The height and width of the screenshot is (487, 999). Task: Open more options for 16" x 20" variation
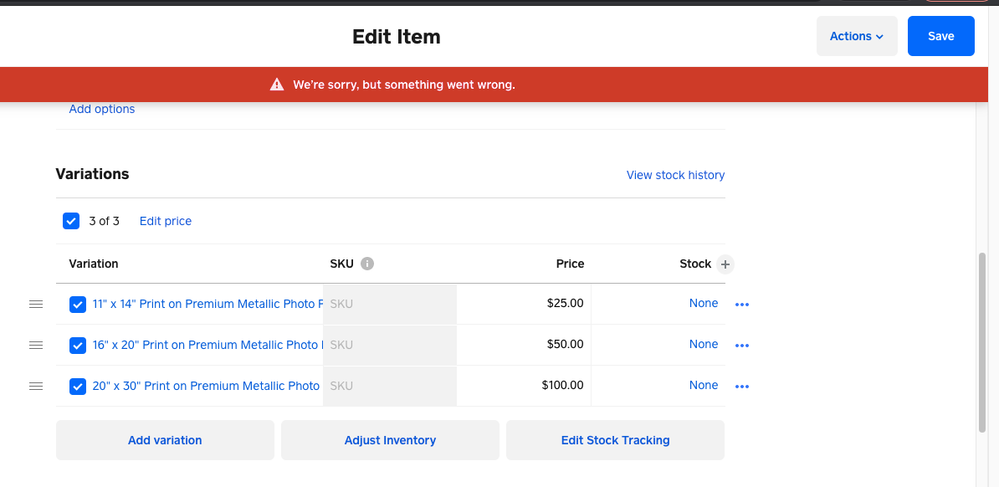742,346
